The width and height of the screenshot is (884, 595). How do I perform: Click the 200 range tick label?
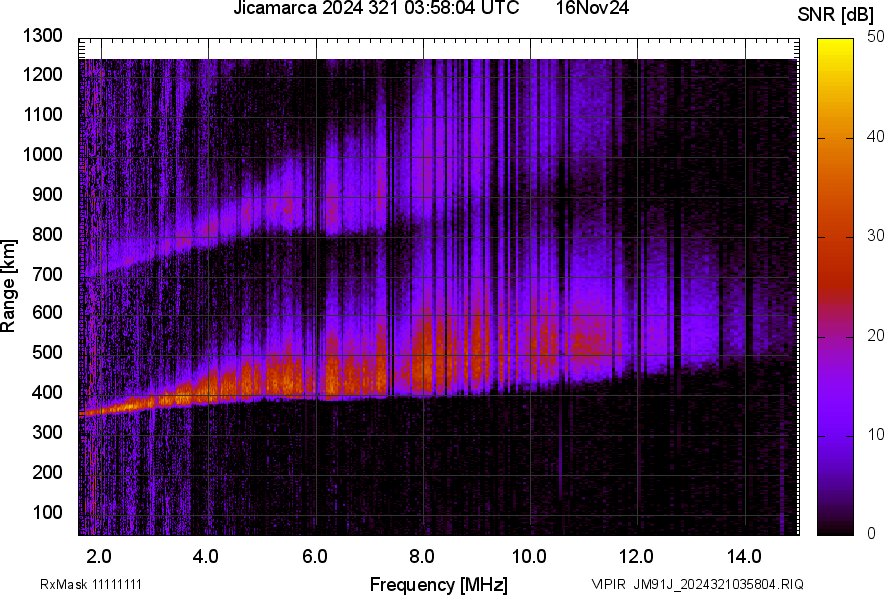pyautogui.click(x=47, y=472)
